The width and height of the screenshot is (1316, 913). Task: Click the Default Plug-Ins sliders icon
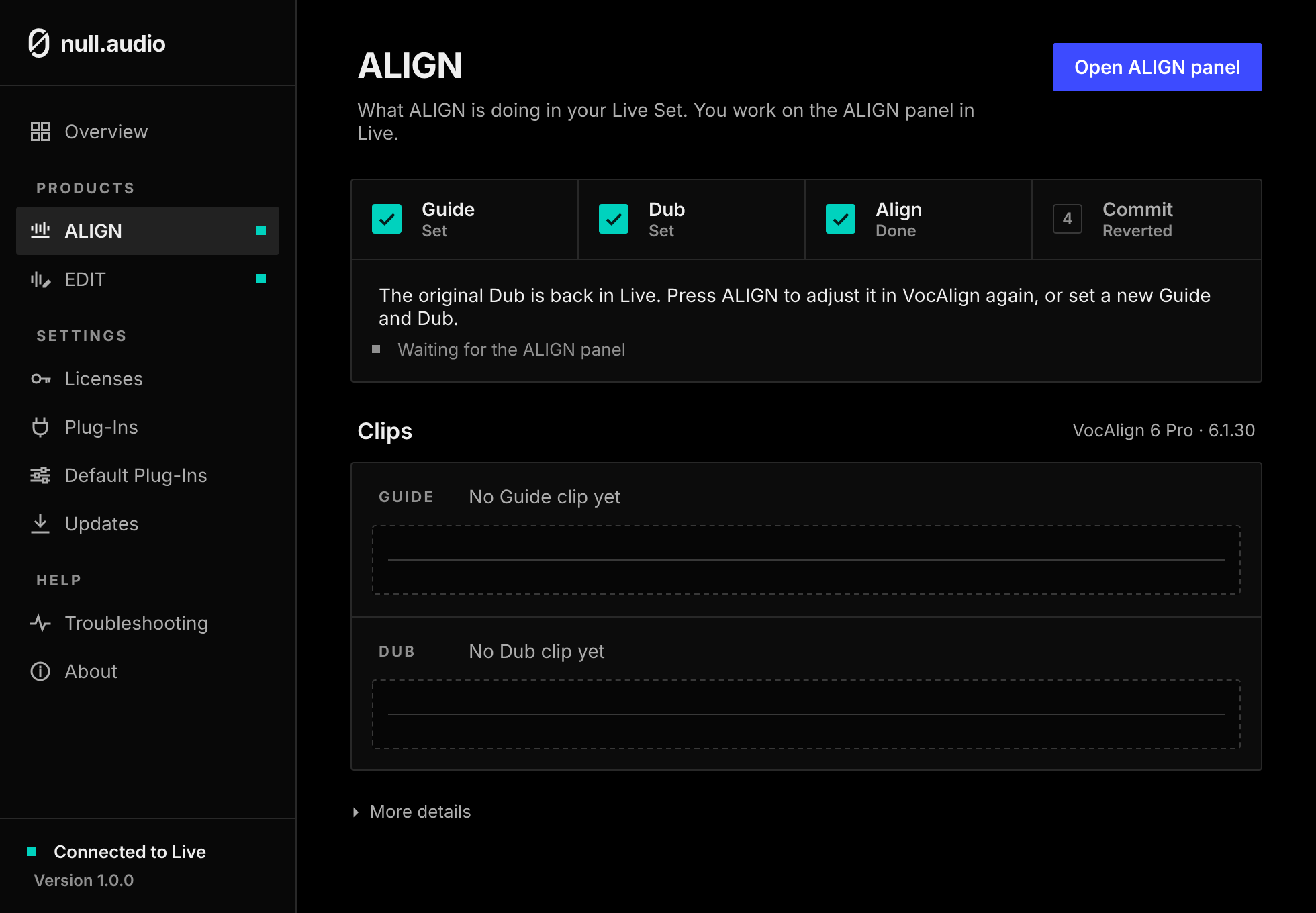[x=40, y=475]
